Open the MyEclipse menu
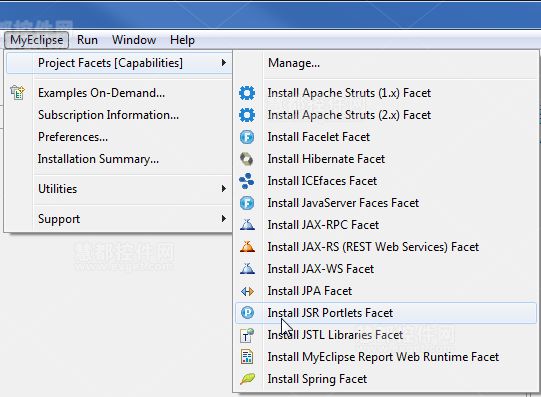 [37, 40]
